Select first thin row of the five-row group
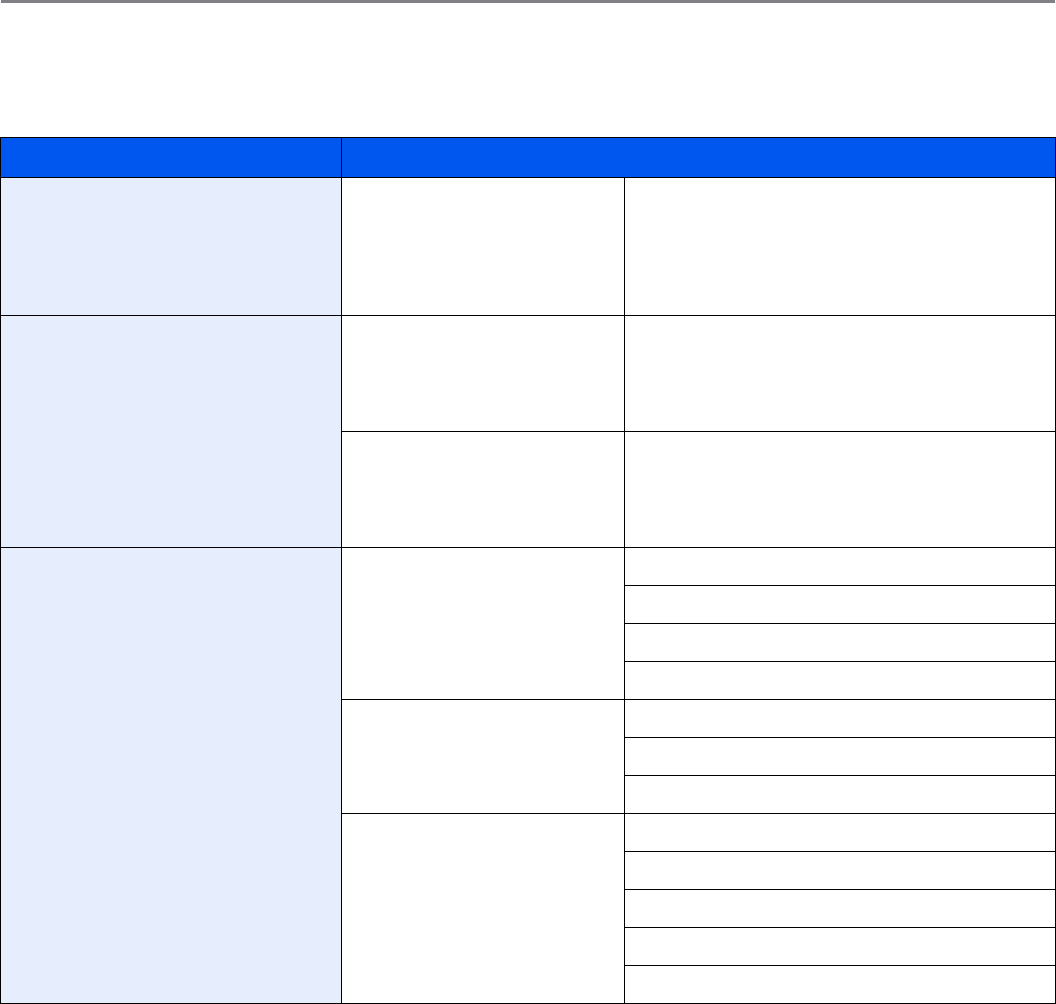 tap(839, 832)
